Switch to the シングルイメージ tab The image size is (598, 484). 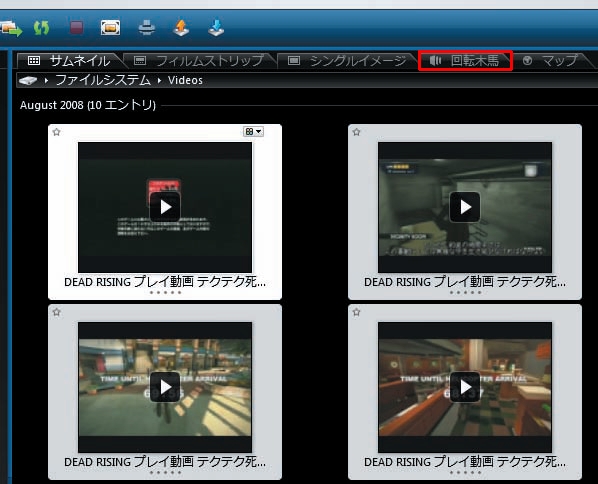click(x=347, y=60)
